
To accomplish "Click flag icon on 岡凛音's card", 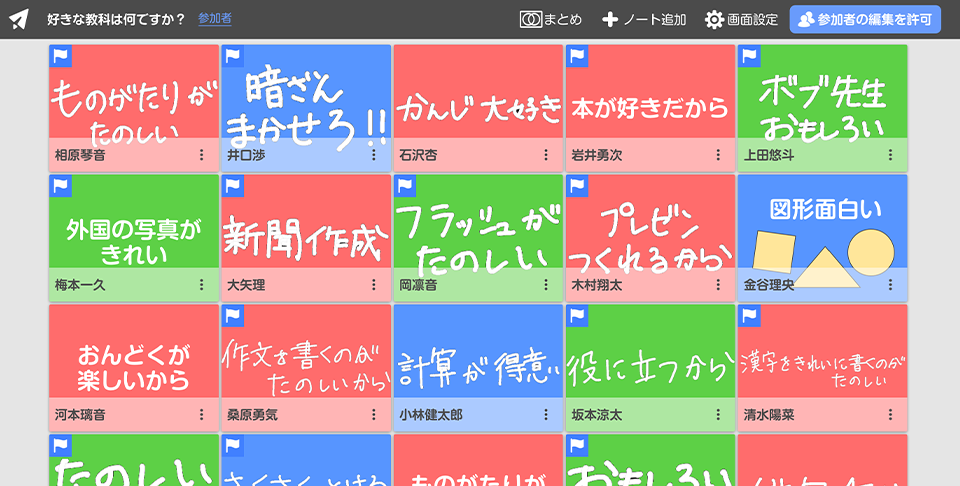I will [x=404, y=186].
